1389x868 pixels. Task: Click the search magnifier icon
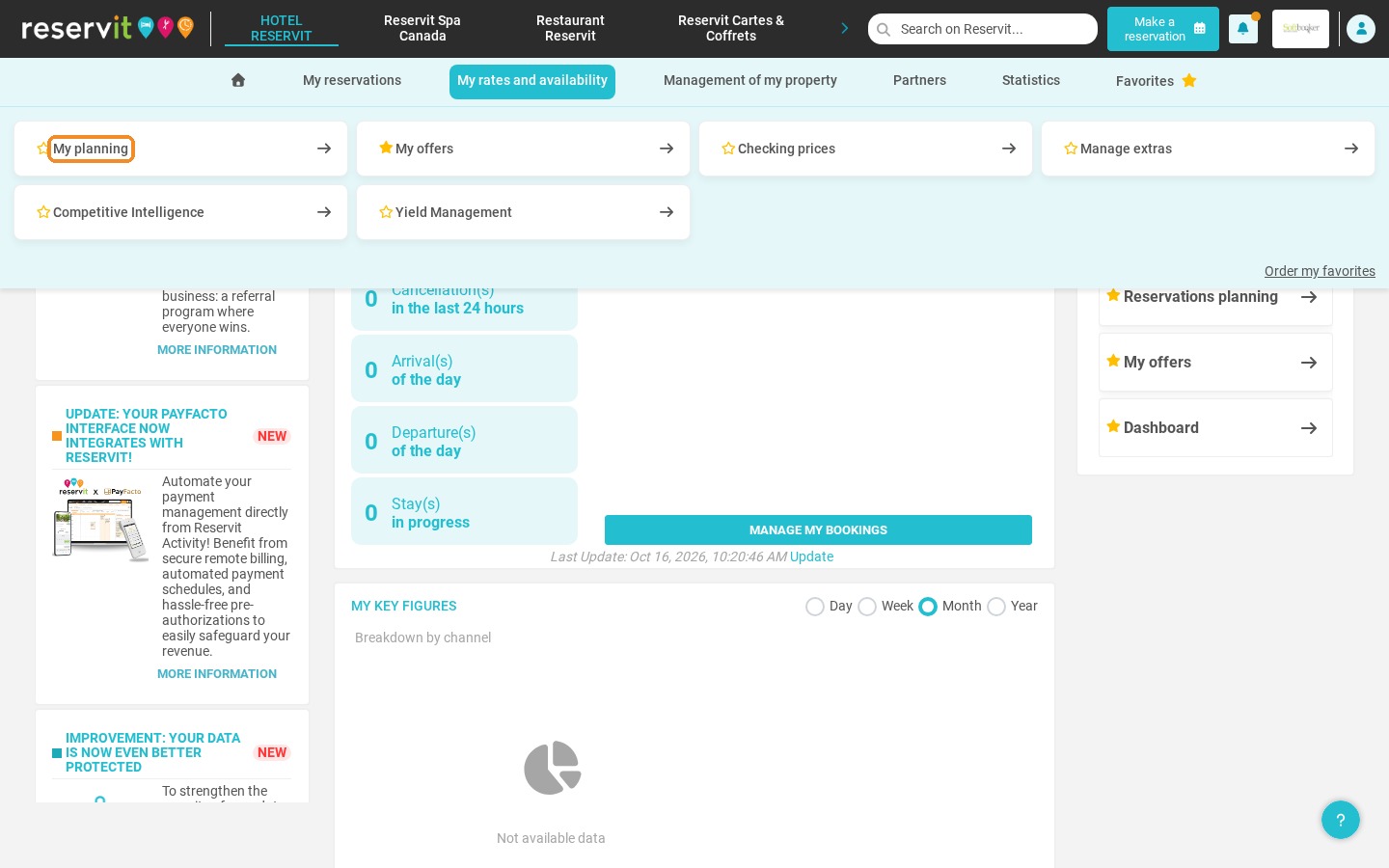(x=884, y=29)
